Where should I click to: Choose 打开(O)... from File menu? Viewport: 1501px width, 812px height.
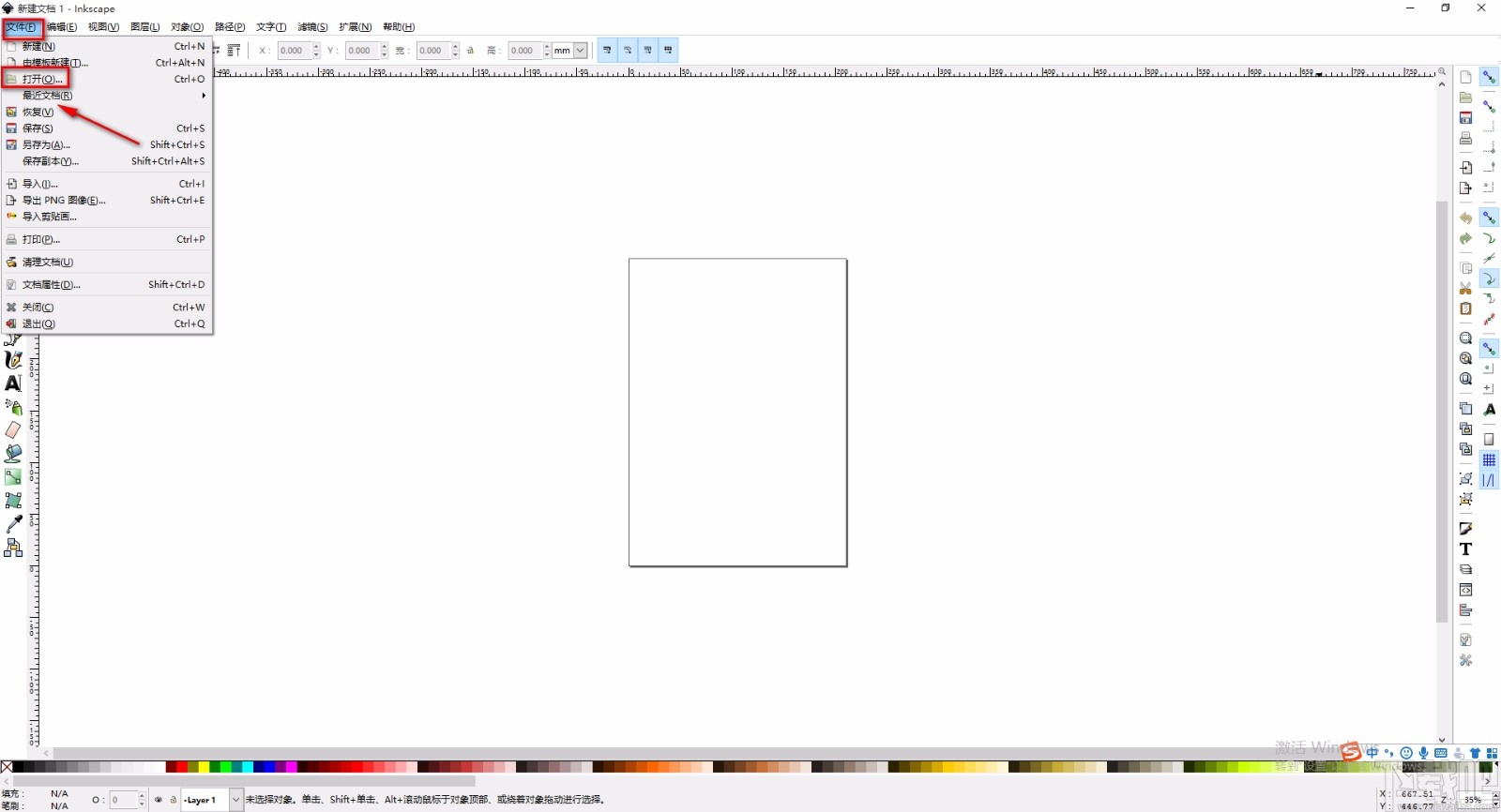pos(107,80)
